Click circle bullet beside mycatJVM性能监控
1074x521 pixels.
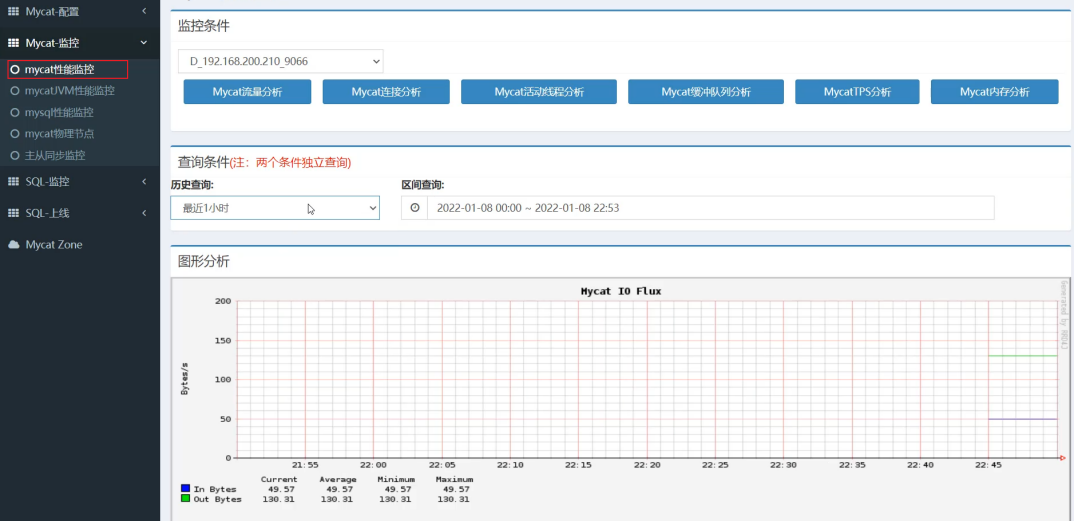click(15, 90)
